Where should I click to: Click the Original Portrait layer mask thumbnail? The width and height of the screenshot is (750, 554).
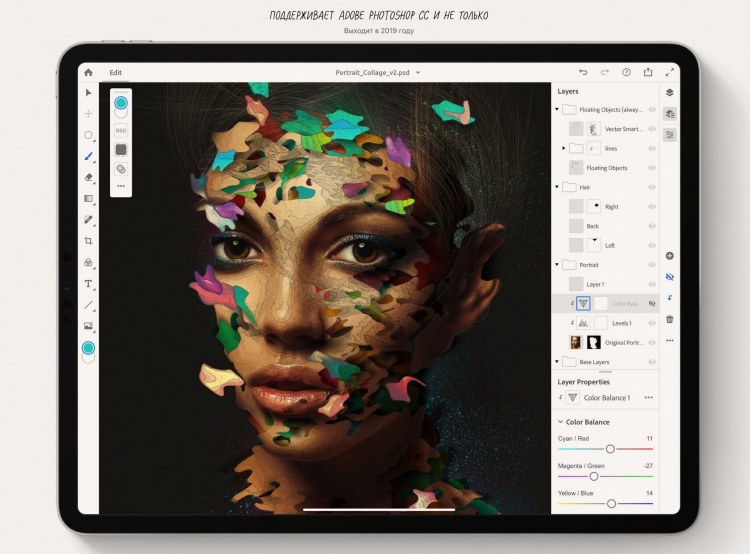594,343
